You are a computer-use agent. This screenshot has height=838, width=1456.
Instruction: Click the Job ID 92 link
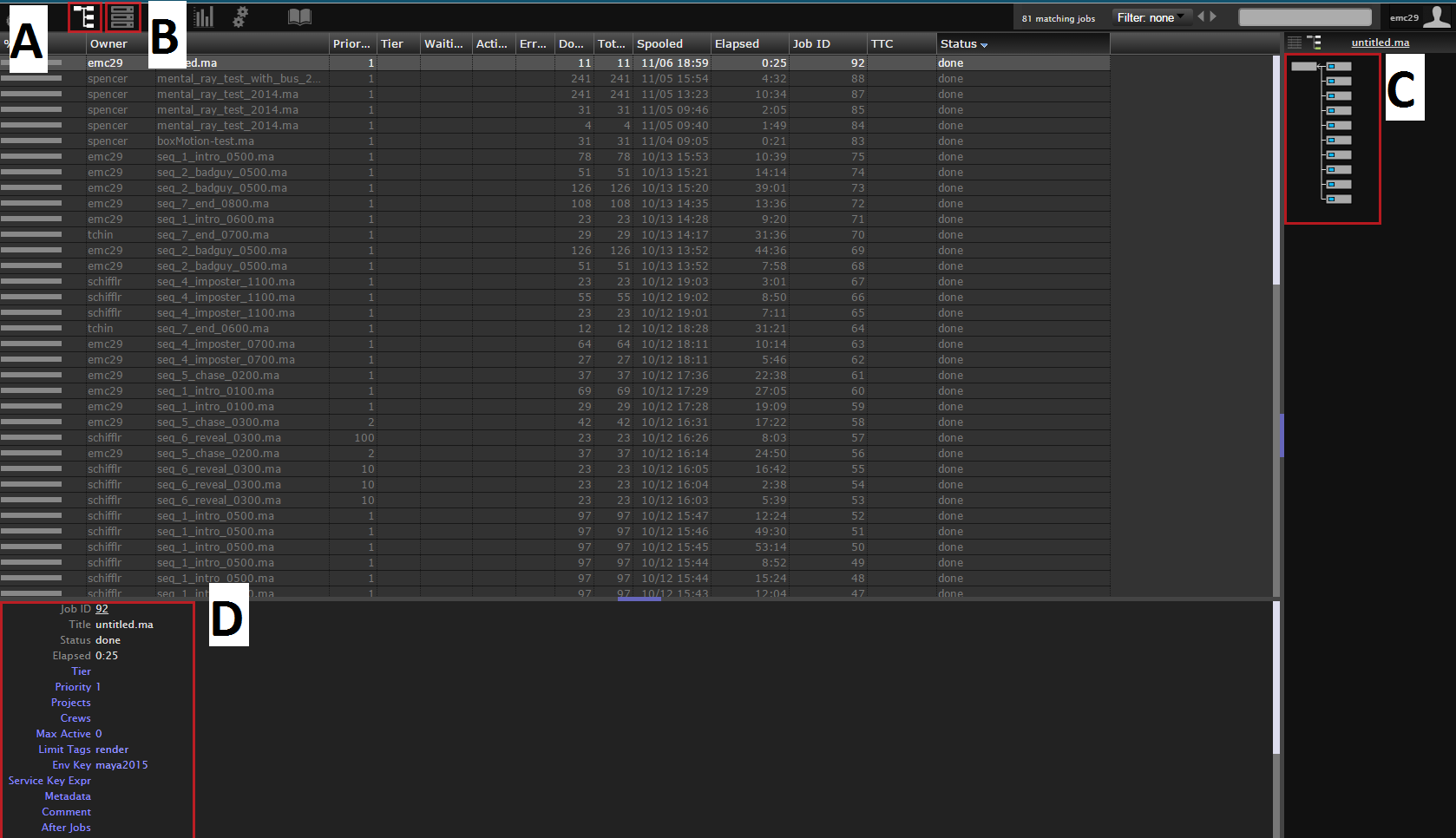(102, 609)
